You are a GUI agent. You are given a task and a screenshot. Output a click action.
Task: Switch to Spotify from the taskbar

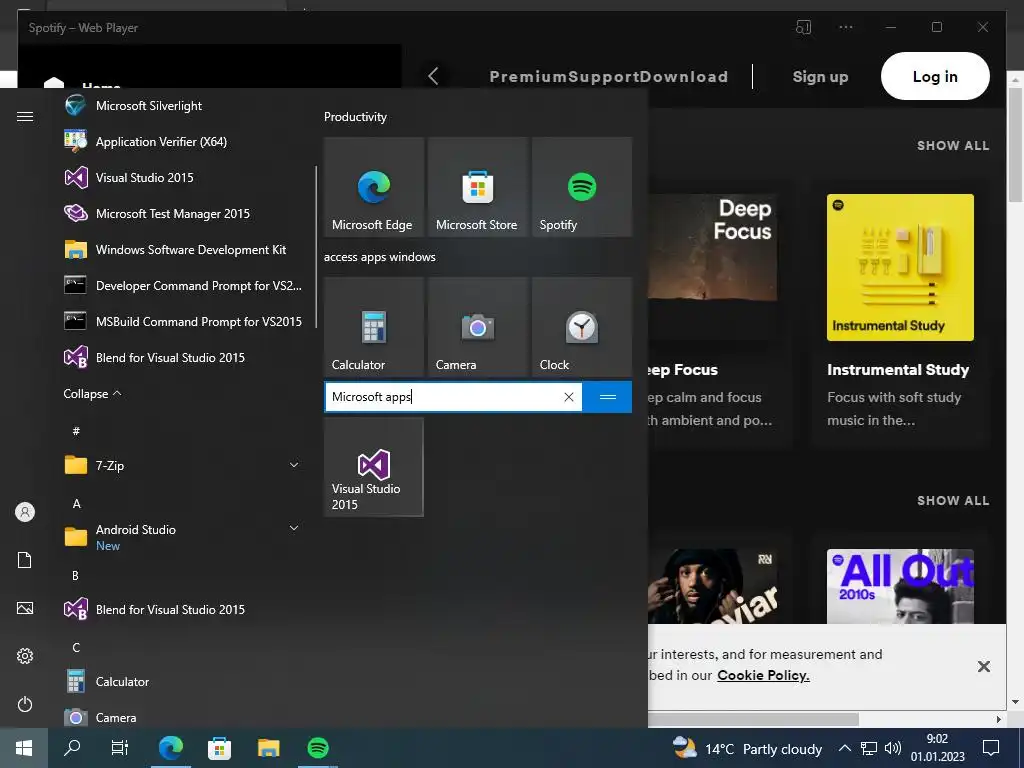[x=318, y=748]
